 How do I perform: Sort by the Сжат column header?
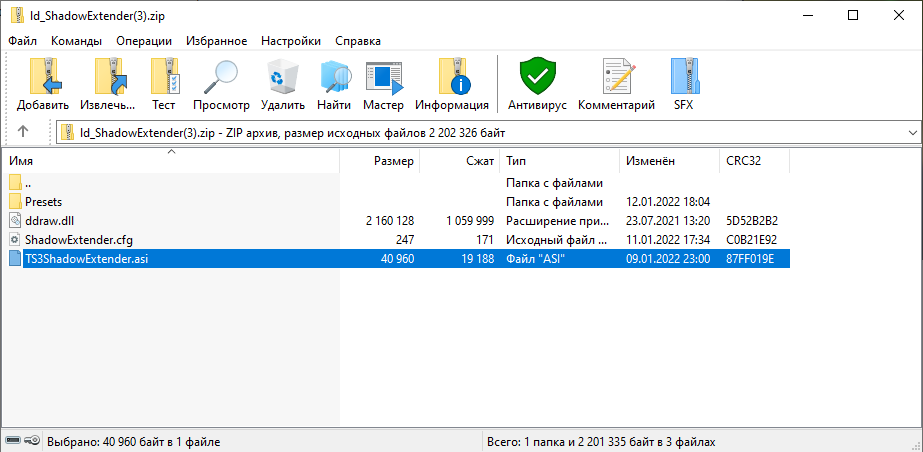click(x=460, y=161)
